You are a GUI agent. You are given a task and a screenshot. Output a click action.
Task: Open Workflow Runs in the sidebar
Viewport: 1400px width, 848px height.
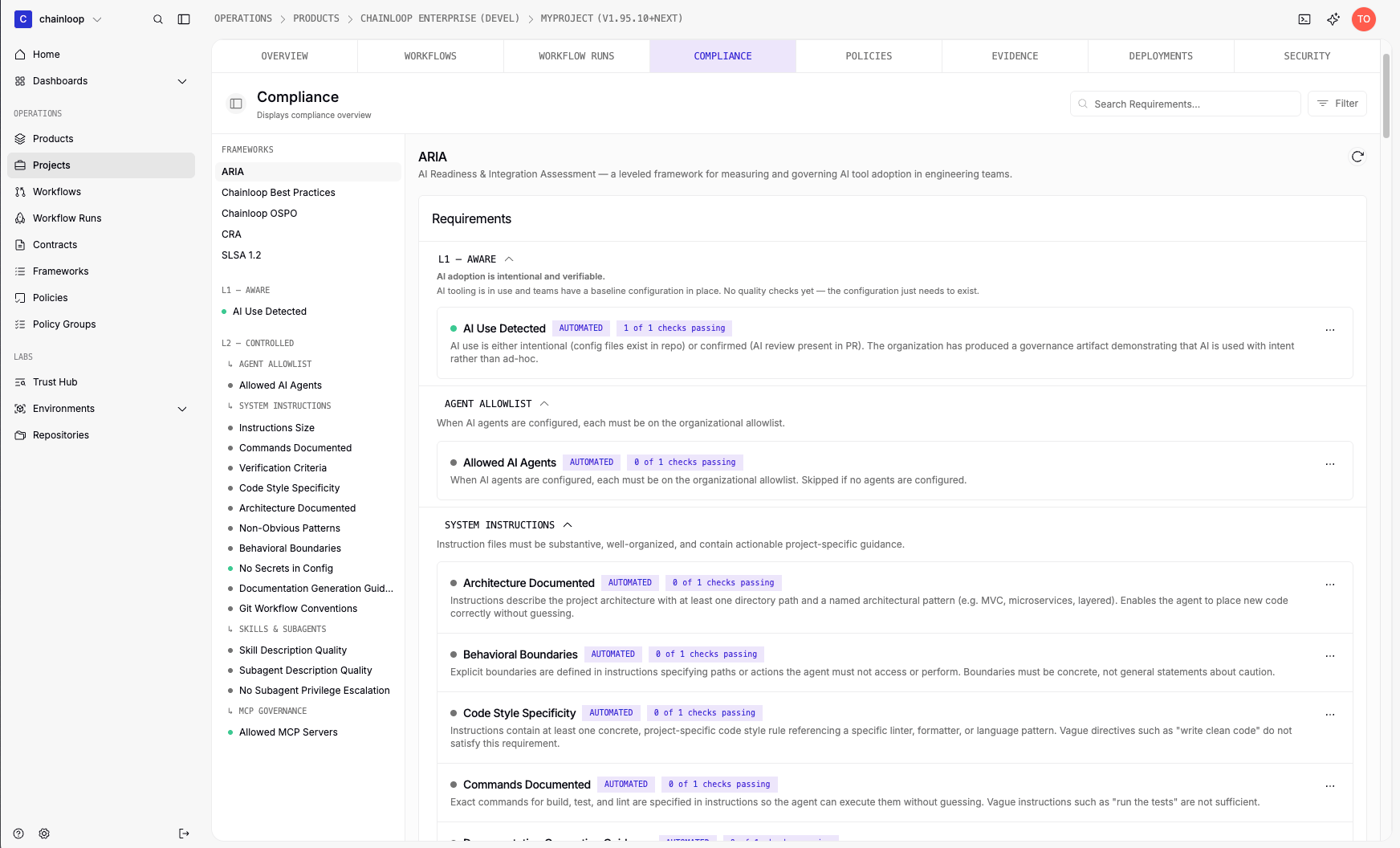(101, 218)
